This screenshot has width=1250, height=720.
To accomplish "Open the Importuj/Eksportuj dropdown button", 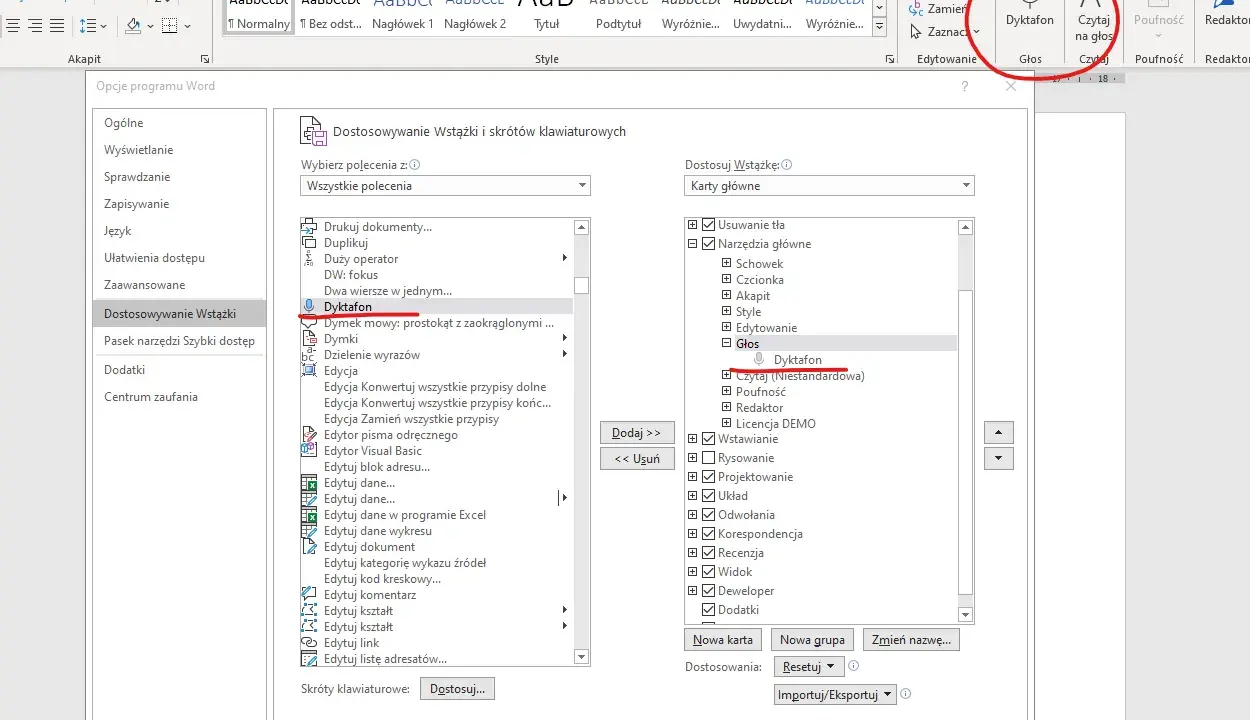I will point(835,695).
